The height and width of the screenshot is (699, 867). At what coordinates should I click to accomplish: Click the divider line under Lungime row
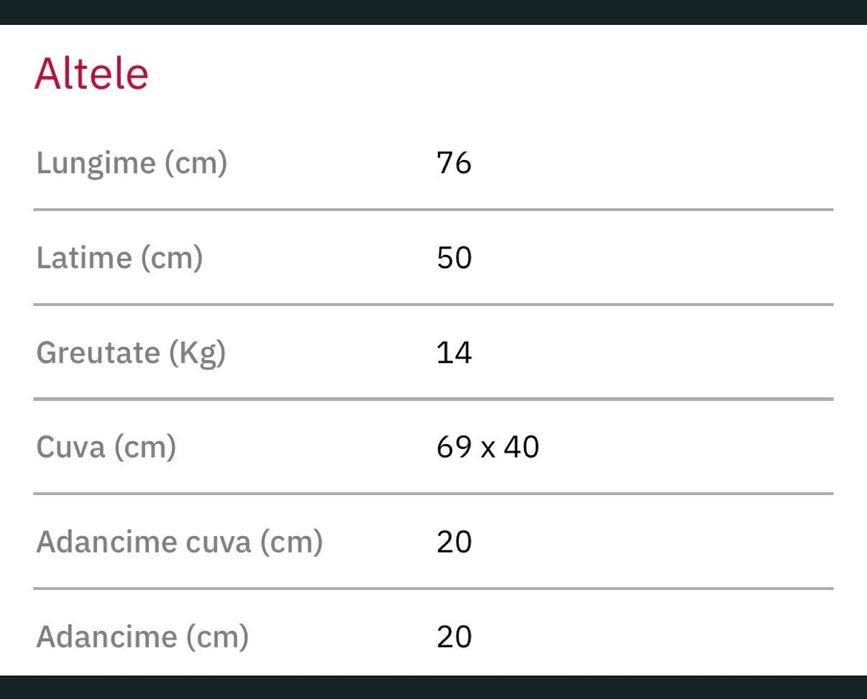[433, 210]
